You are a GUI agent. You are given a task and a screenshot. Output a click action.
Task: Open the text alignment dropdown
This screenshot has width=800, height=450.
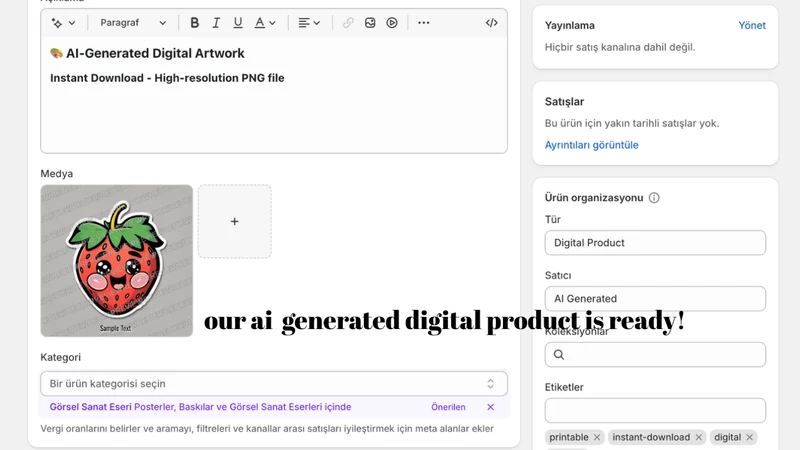point(309,23)
